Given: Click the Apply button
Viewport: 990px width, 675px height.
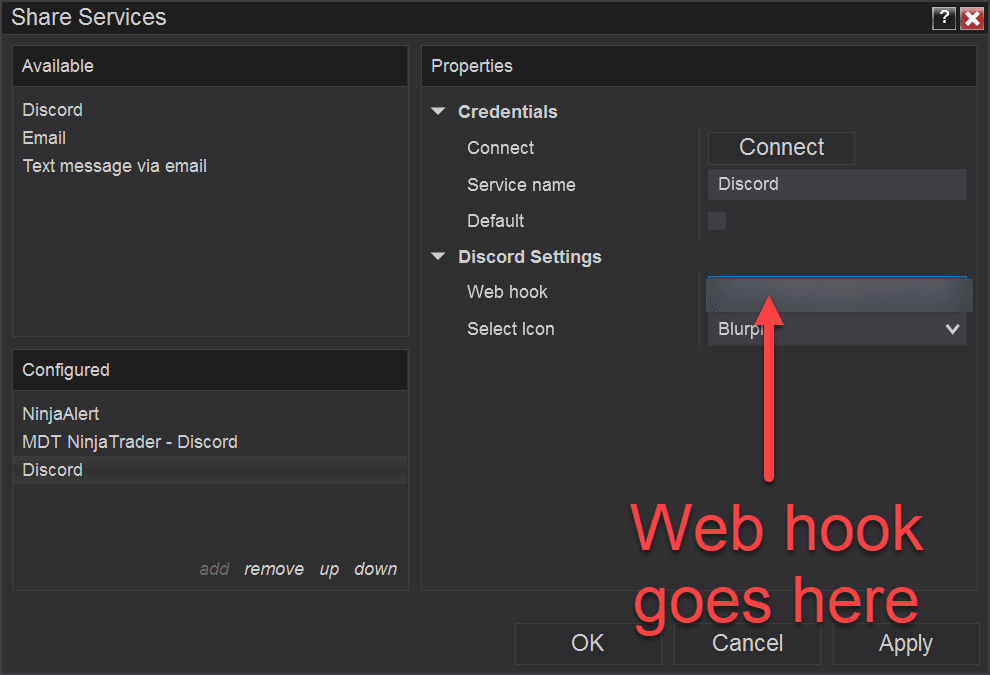Looking at the screenshot, I should (x=906, y=643).
